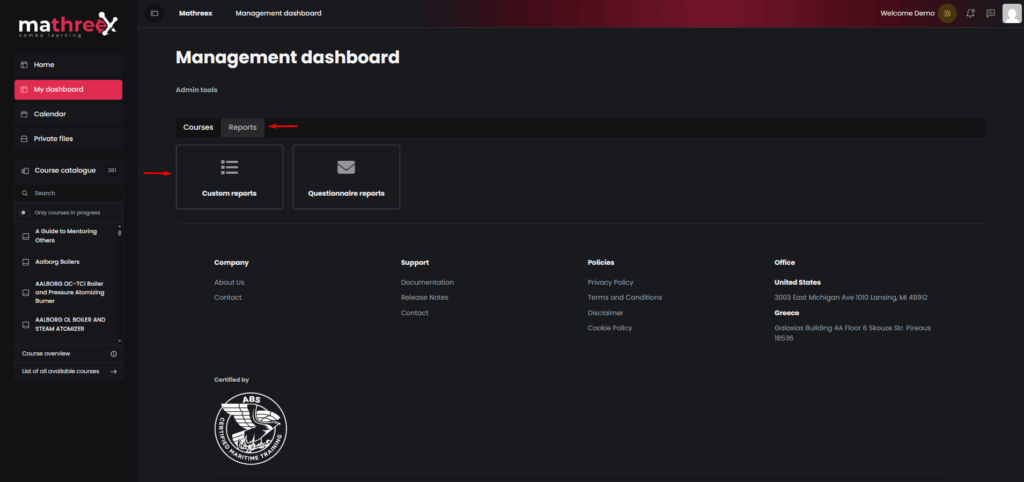Click the Questionnaire reports envelope icon
This screenshot has height=482, width=1024.
tap(346, 167)
